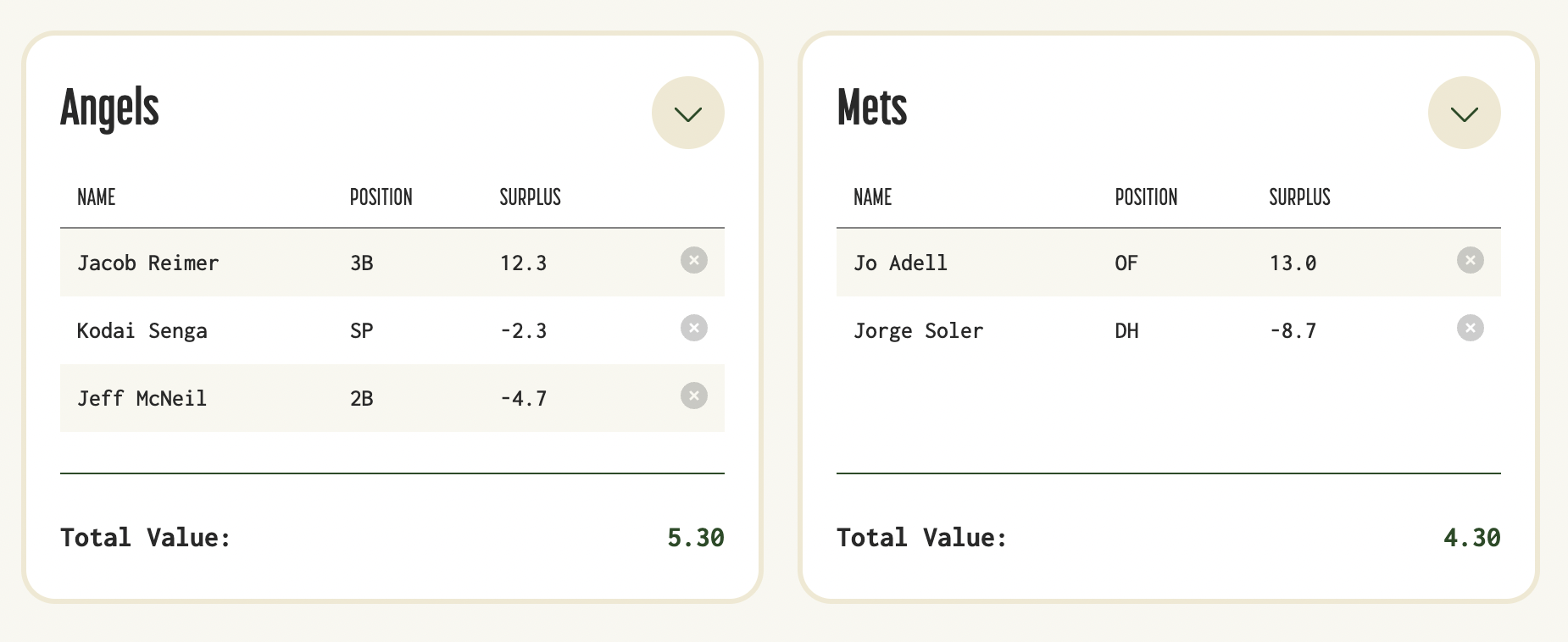The height and width of the screenshot is (642, 1568).
Task: Select the Jorge Soler player name
Action: point(918,331)
